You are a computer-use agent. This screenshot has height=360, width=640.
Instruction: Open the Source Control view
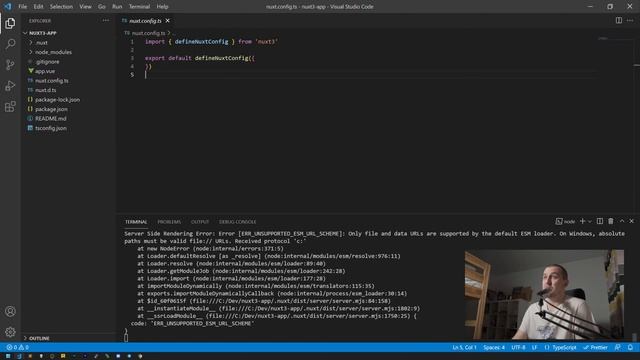(10, 64)
